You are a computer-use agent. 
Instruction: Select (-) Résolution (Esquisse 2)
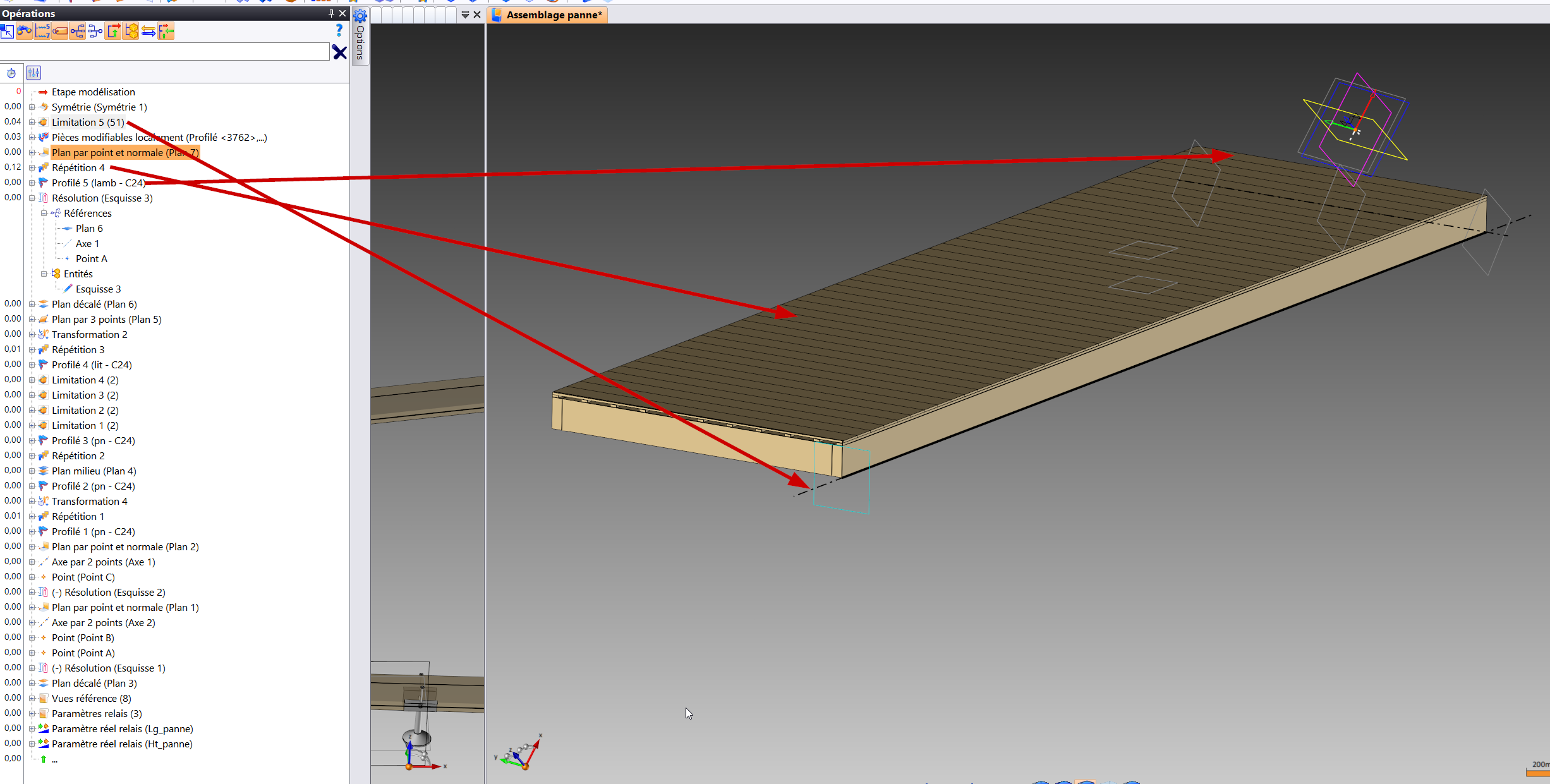click(x=109, y=593)
